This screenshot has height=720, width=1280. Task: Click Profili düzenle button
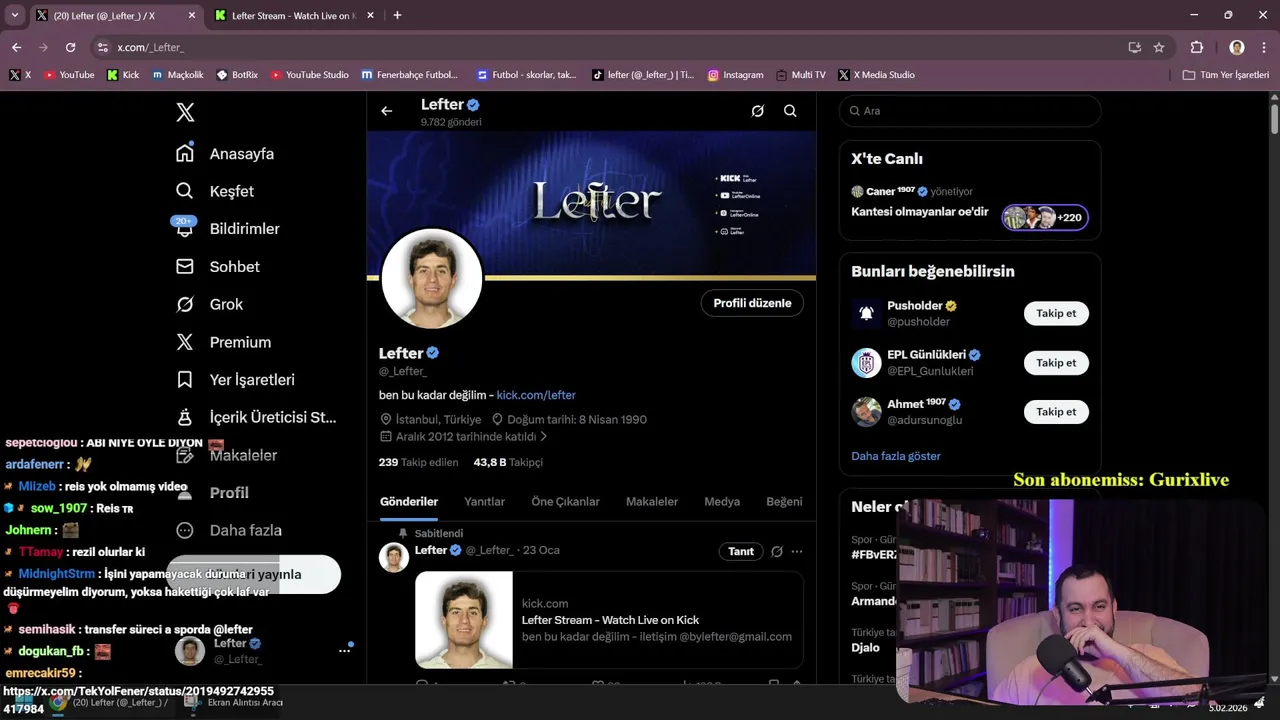[x=752, y=303]
